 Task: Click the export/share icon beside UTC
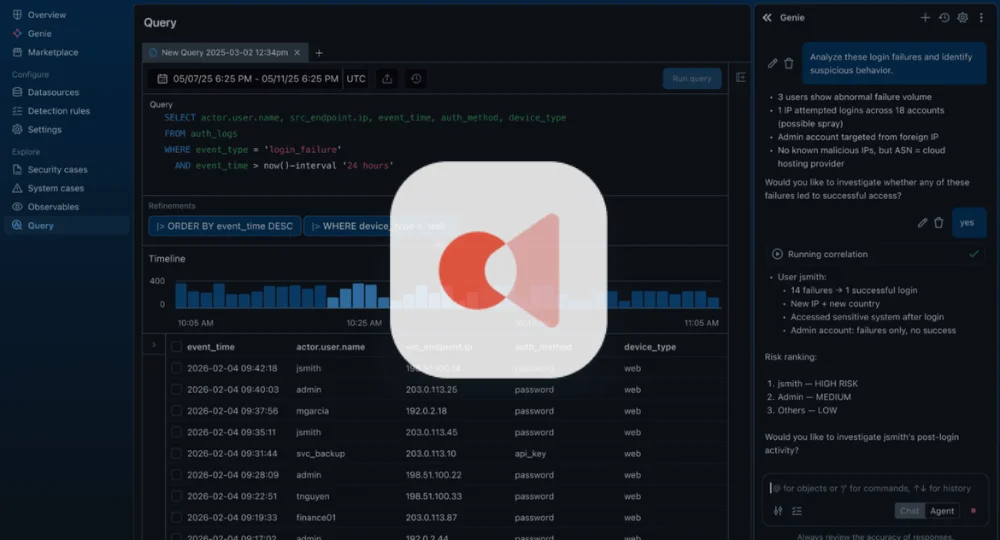(387, 78)
